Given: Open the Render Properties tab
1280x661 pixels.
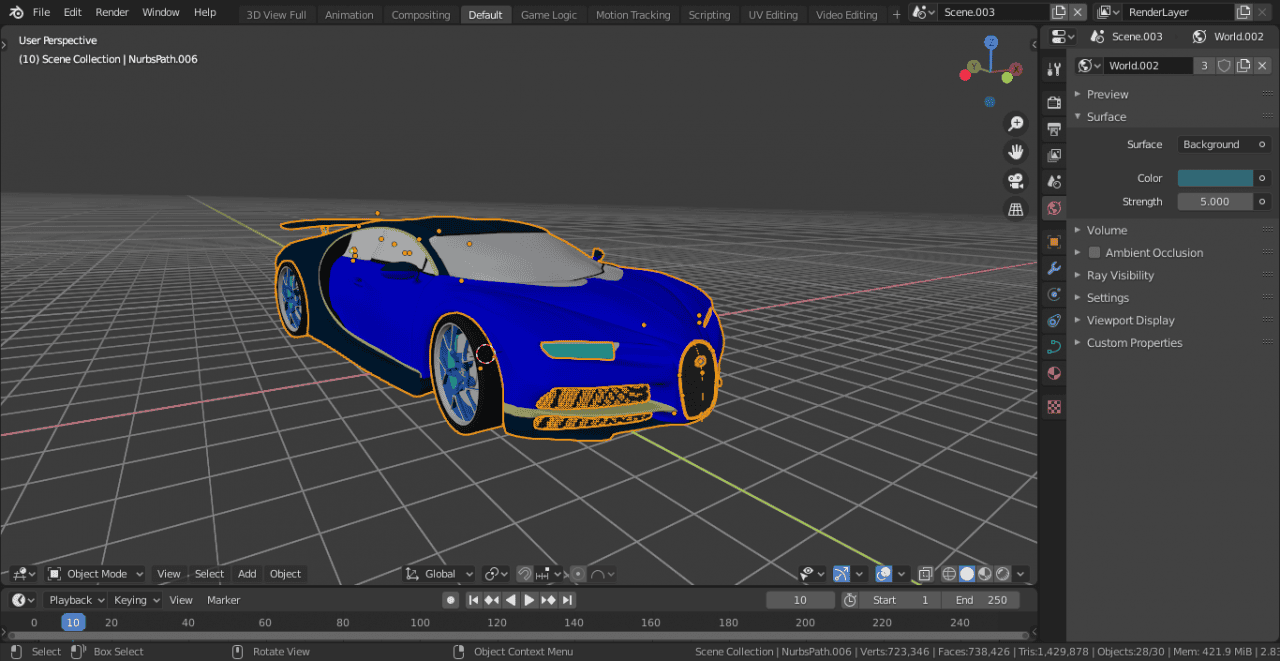Looking at the screenshot, I should point(1053,102).
